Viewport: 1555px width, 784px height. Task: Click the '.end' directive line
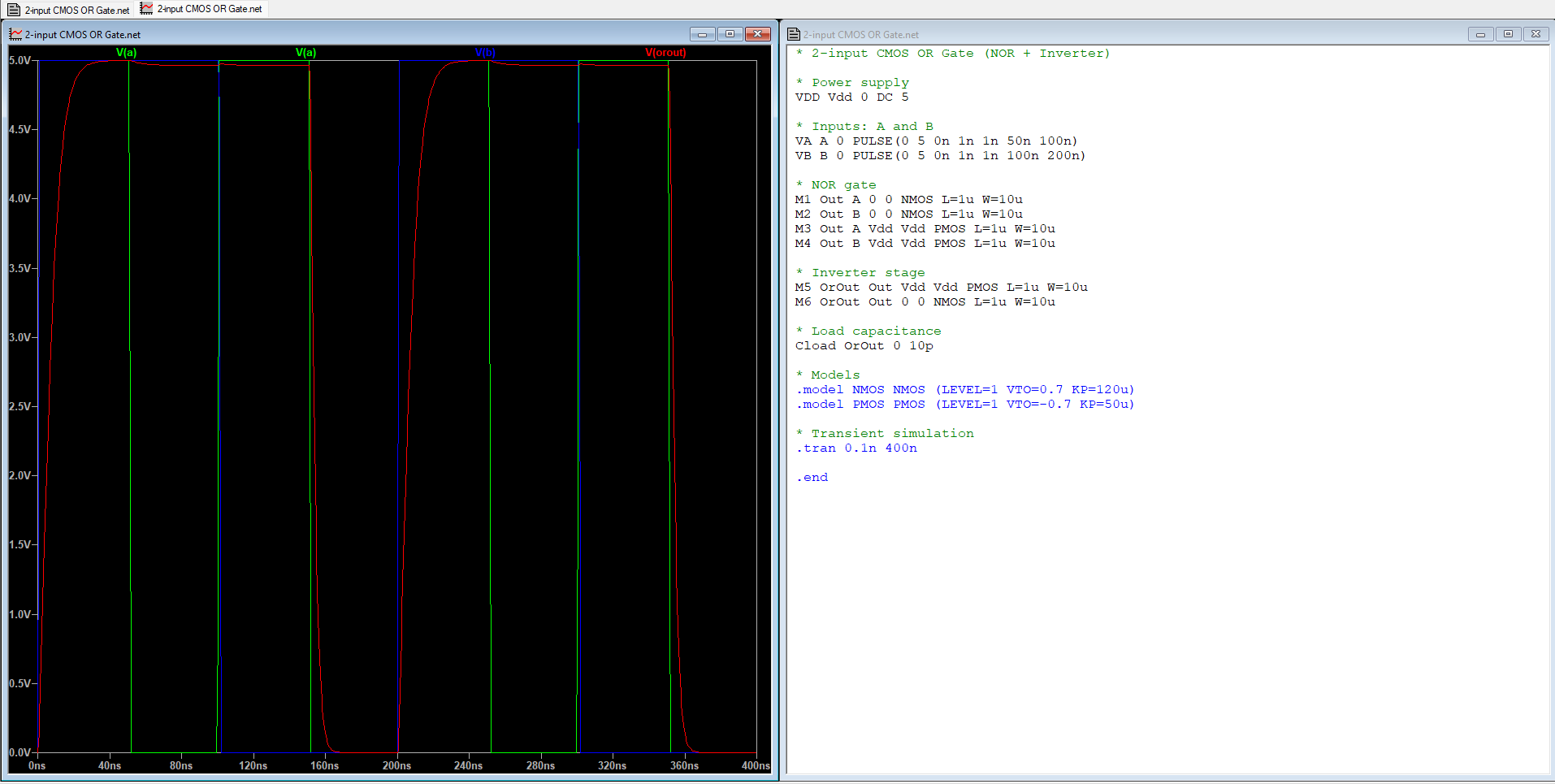click(x=812, y=478)
